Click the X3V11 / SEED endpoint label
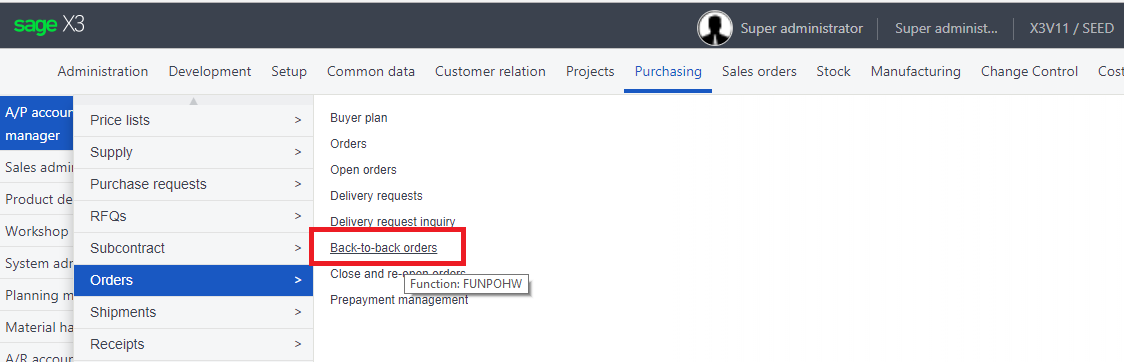Image resolution: width=1124 pixels, height=362 pixels. click(1072, 29)
